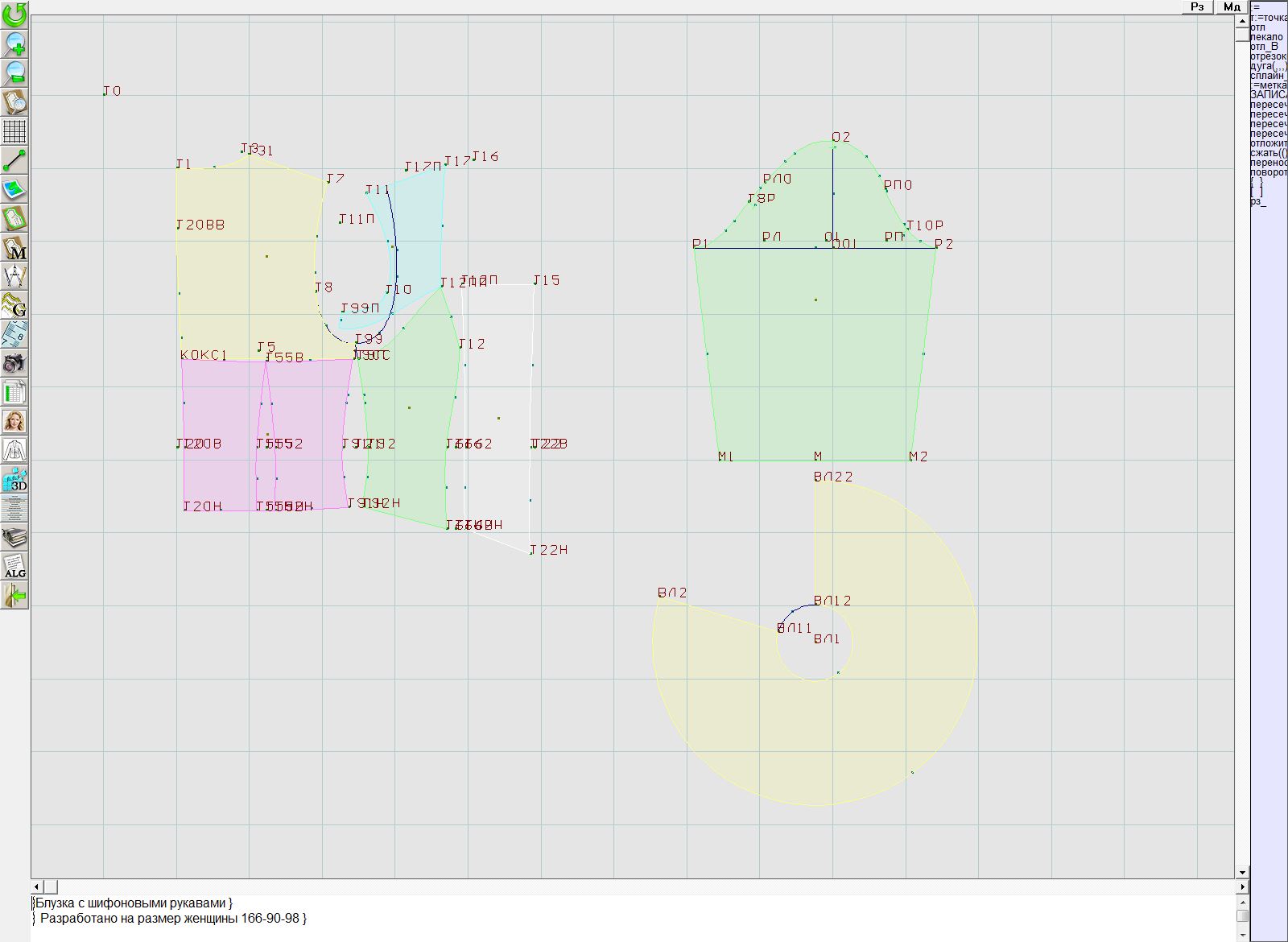Open the pattern with M icon

(x=14, y=248)
